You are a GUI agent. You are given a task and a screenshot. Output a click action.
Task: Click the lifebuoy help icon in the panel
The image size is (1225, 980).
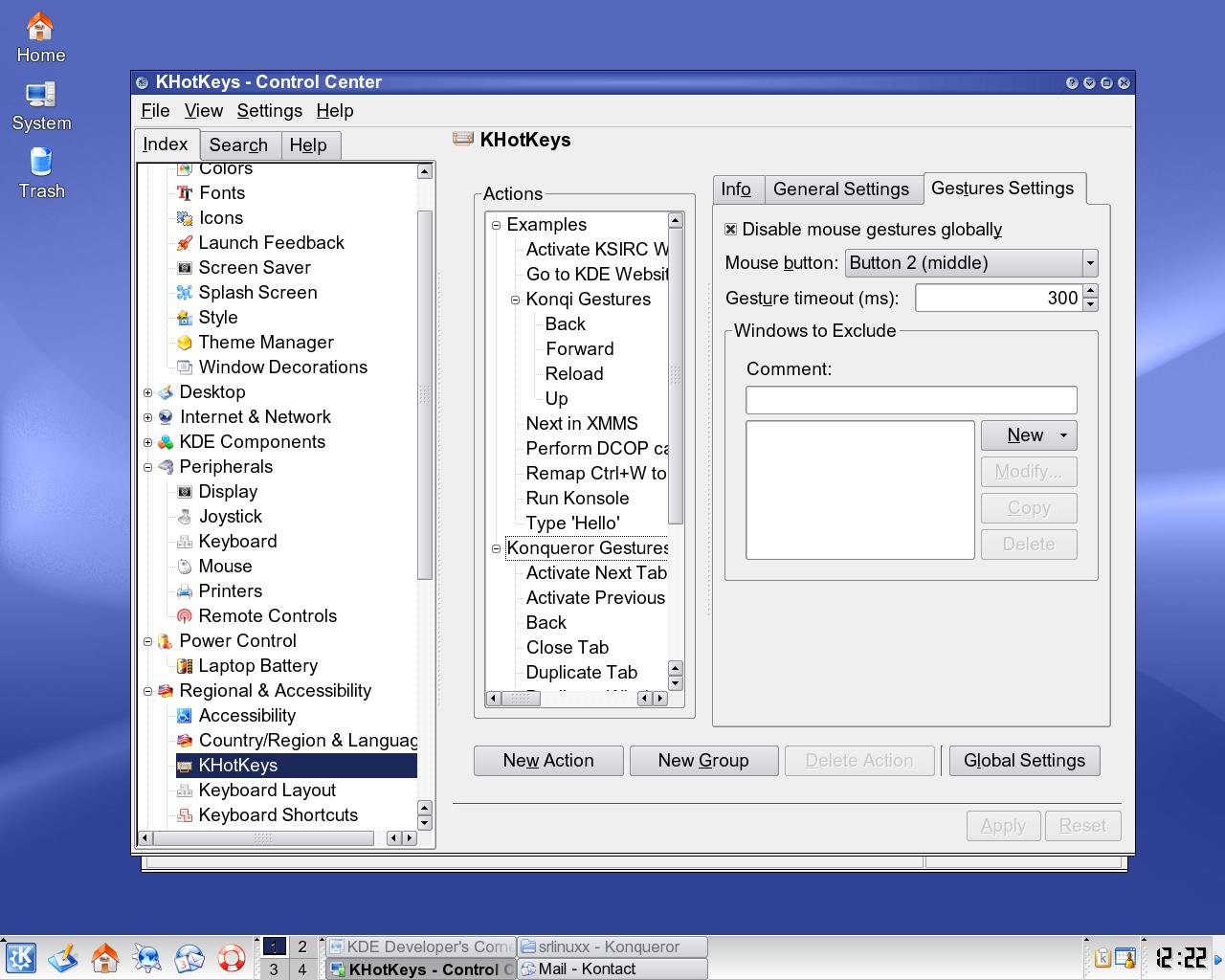coord(231,958)
